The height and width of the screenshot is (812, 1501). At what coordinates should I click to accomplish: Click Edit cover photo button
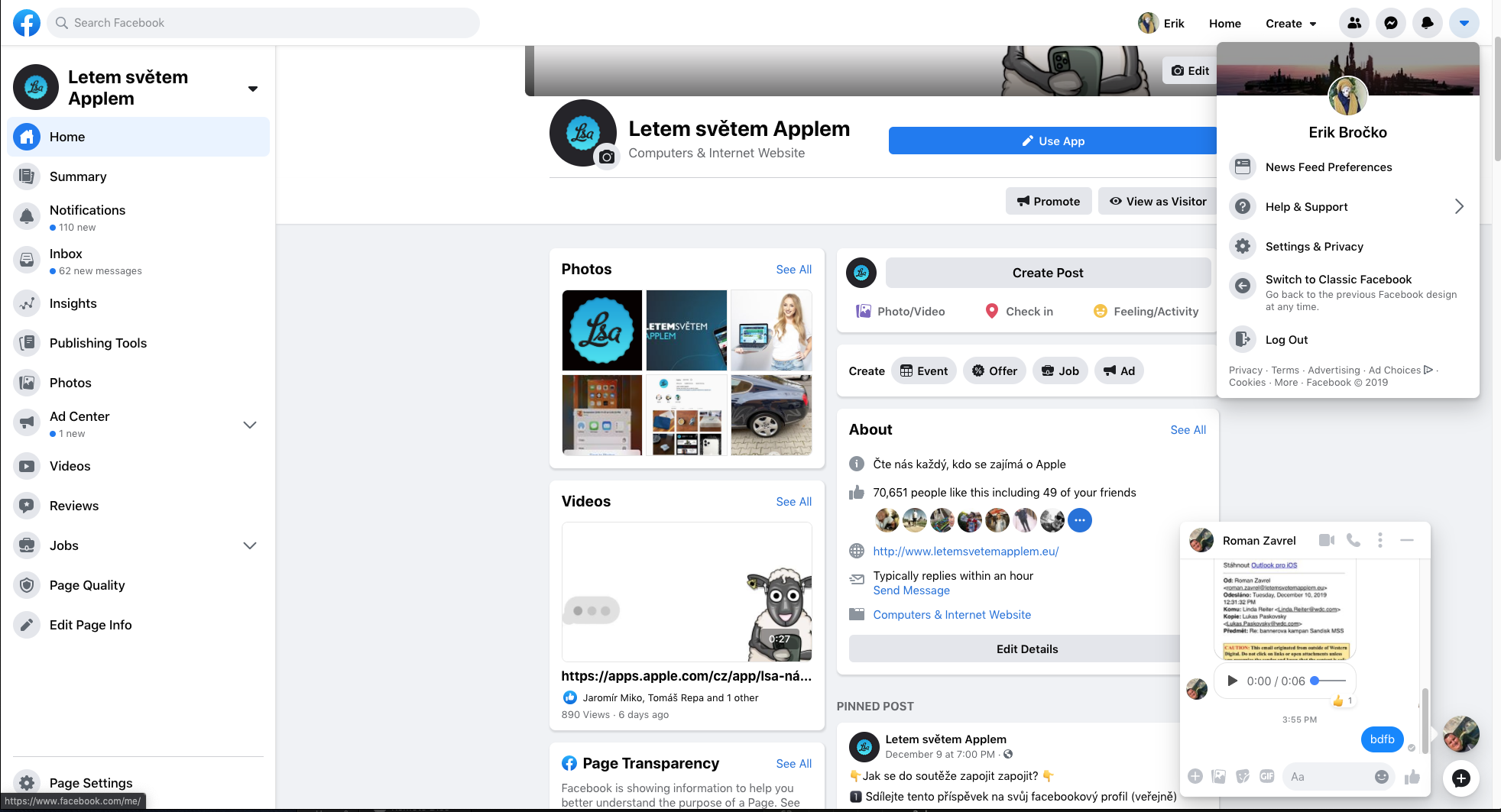point(1190,70)
